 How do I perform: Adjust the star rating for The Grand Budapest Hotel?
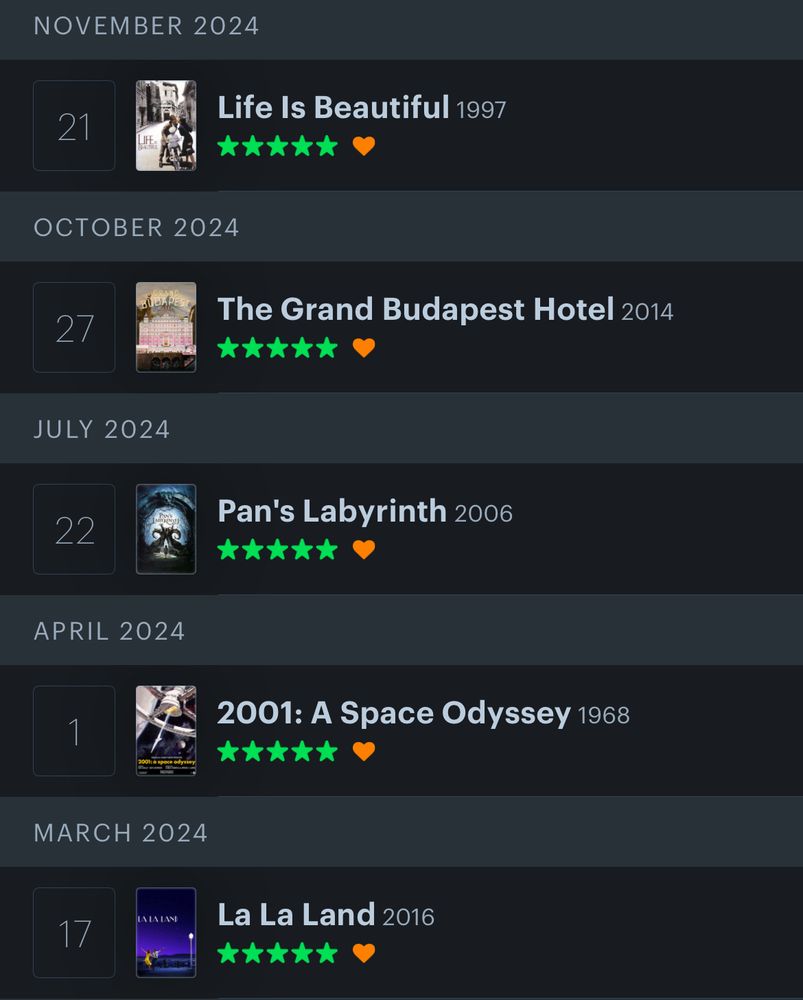point(278,347)
